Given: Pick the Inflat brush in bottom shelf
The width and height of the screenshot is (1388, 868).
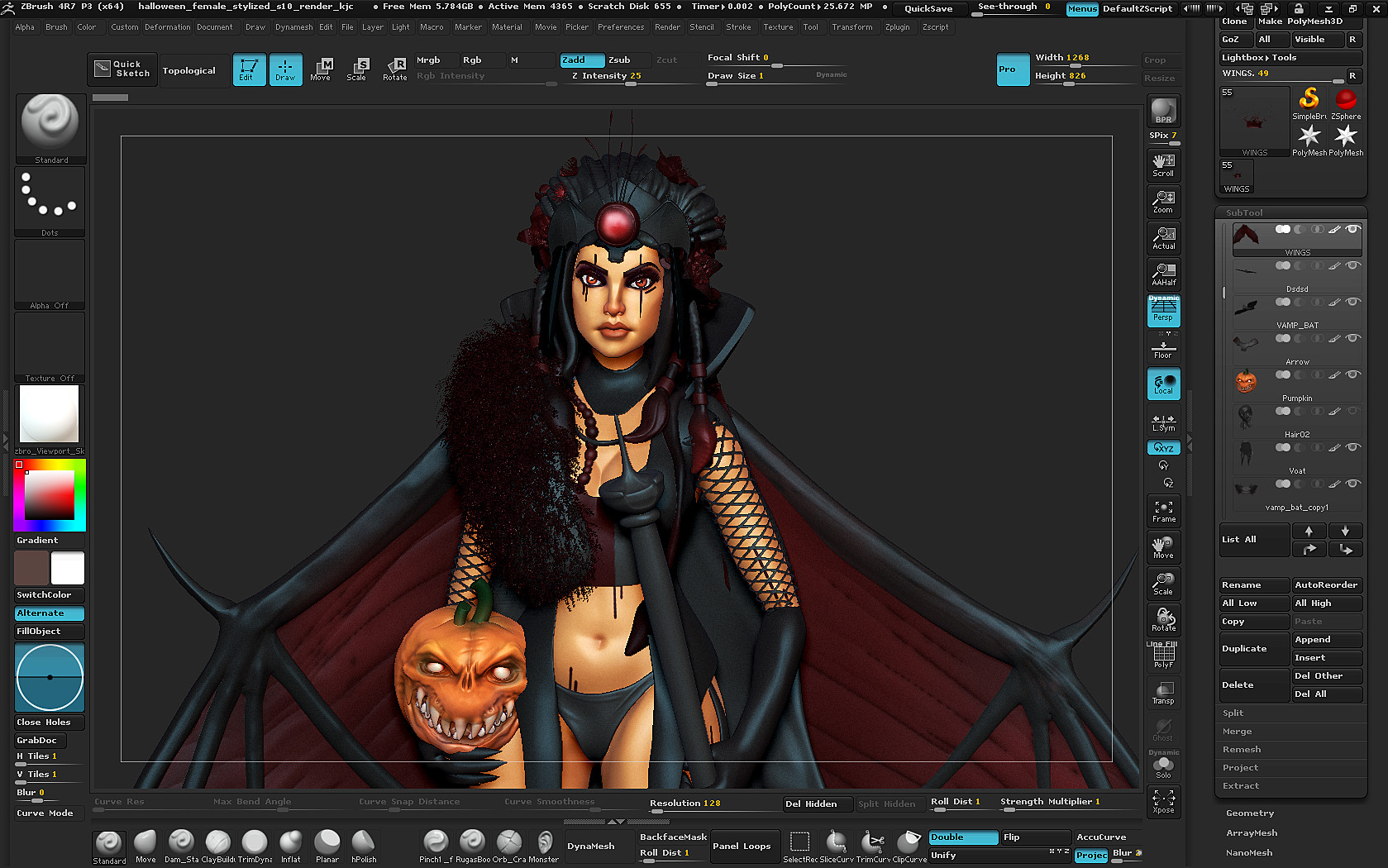Looking at the screenshot, I should pos(291,847).
